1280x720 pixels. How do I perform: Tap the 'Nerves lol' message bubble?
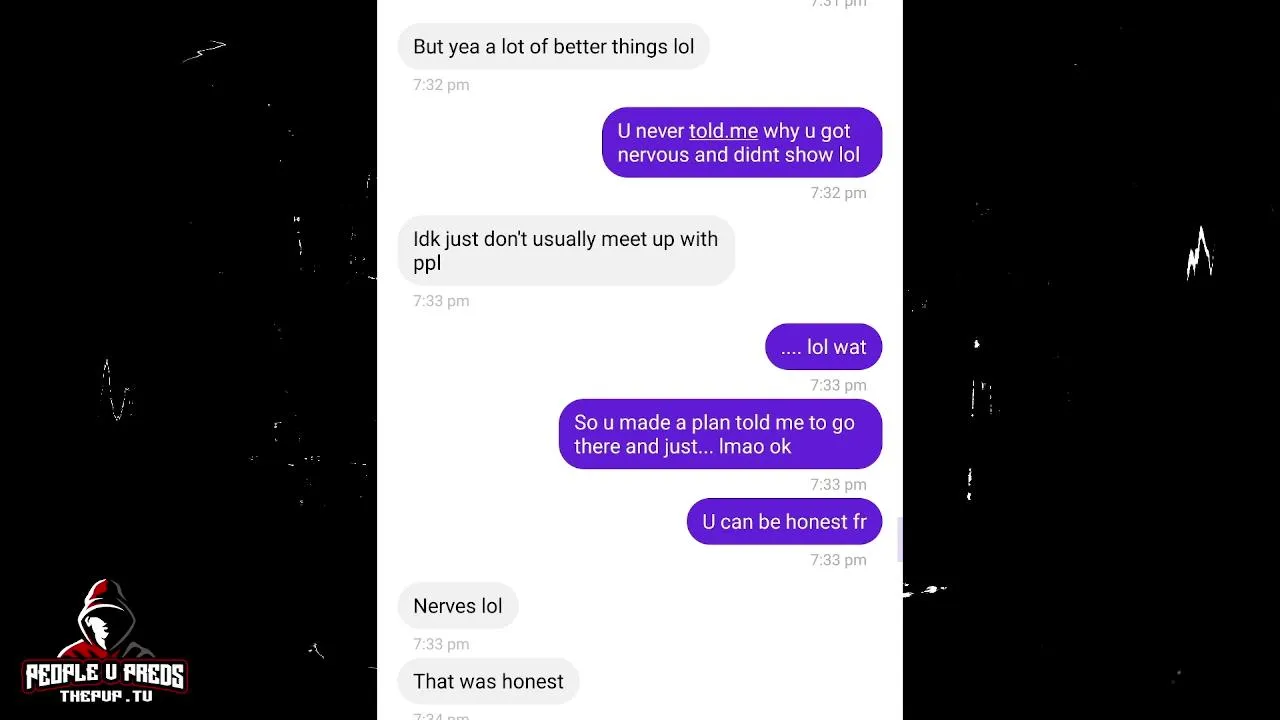[458, 606]
